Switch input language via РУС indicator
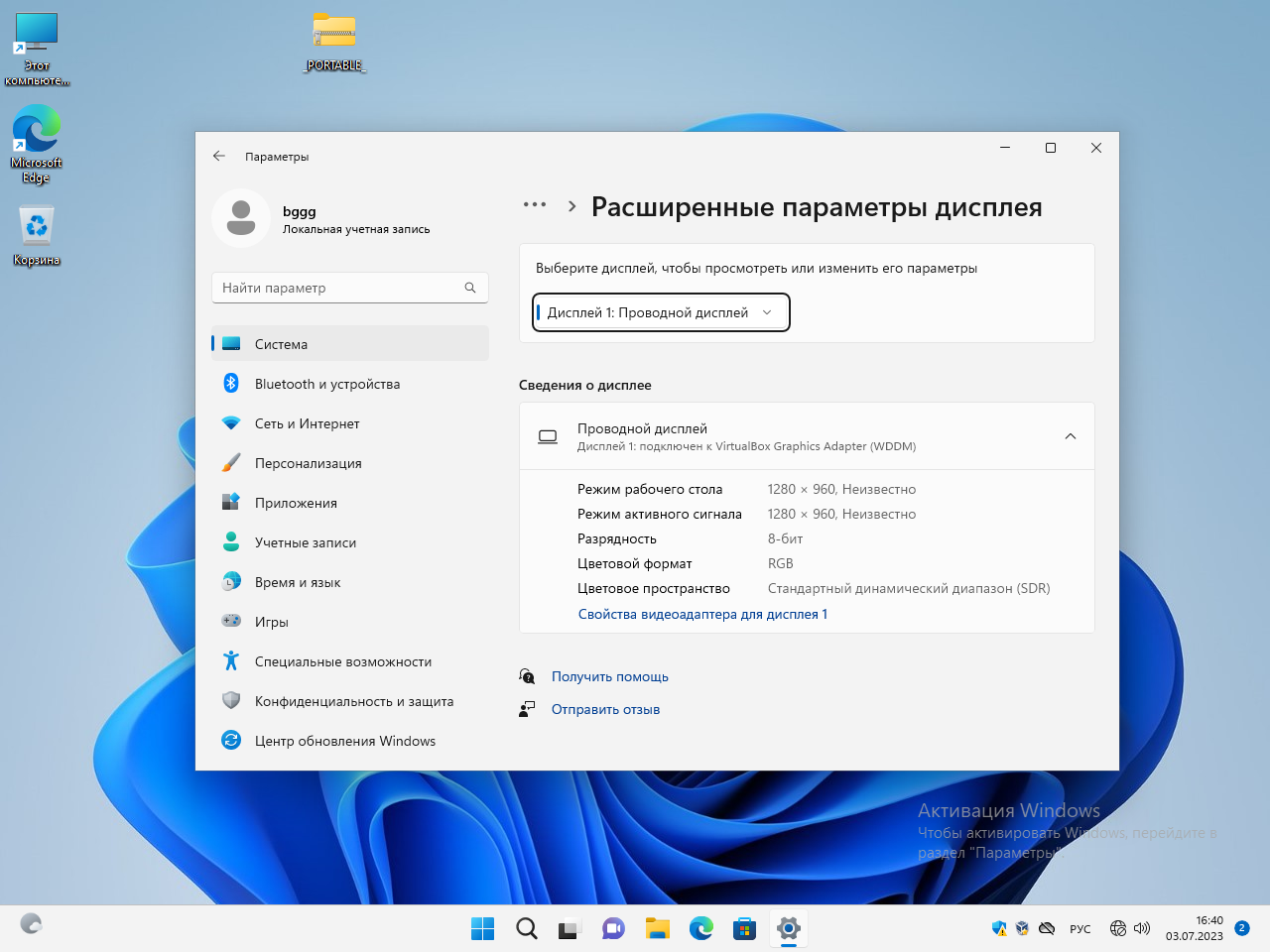Image resolution: width=1270 pixels, height=952 pixels. tap(1080, 929)
